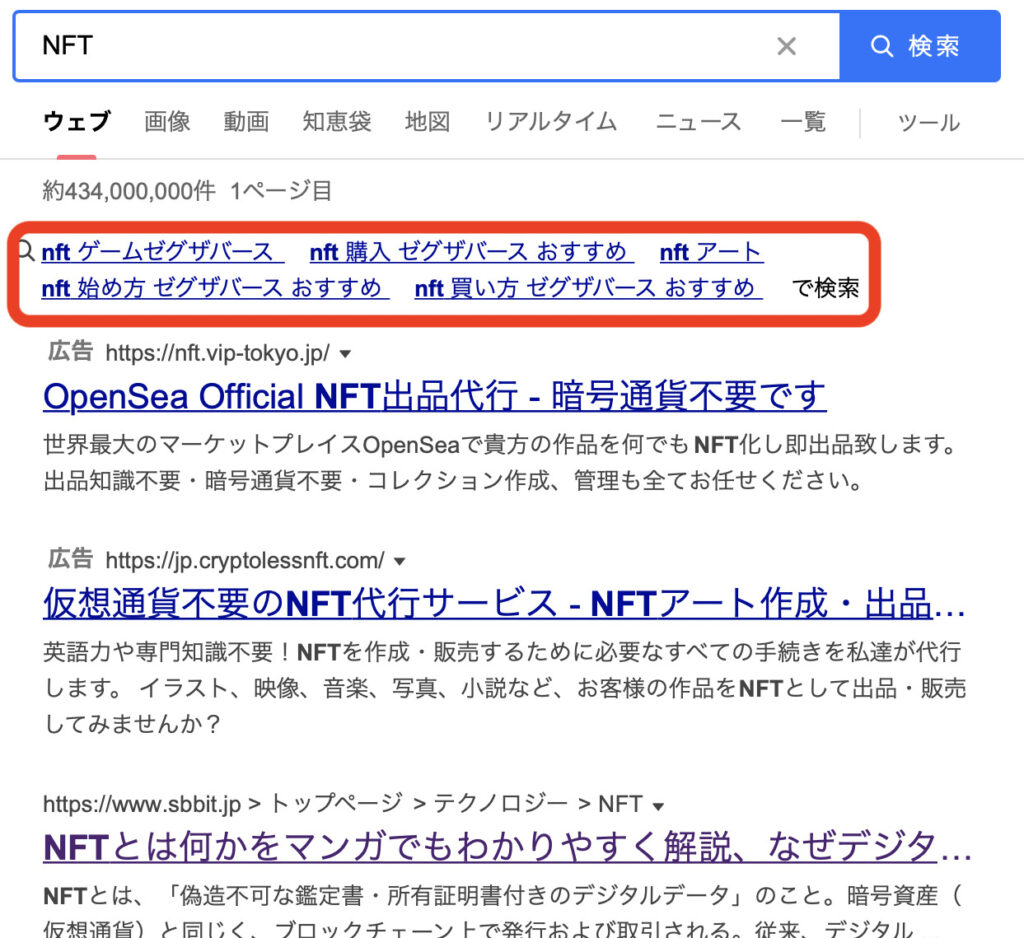Go to the 地図 tab
The height and width of the screenshot is (938, 1024).
coord(427,122)
